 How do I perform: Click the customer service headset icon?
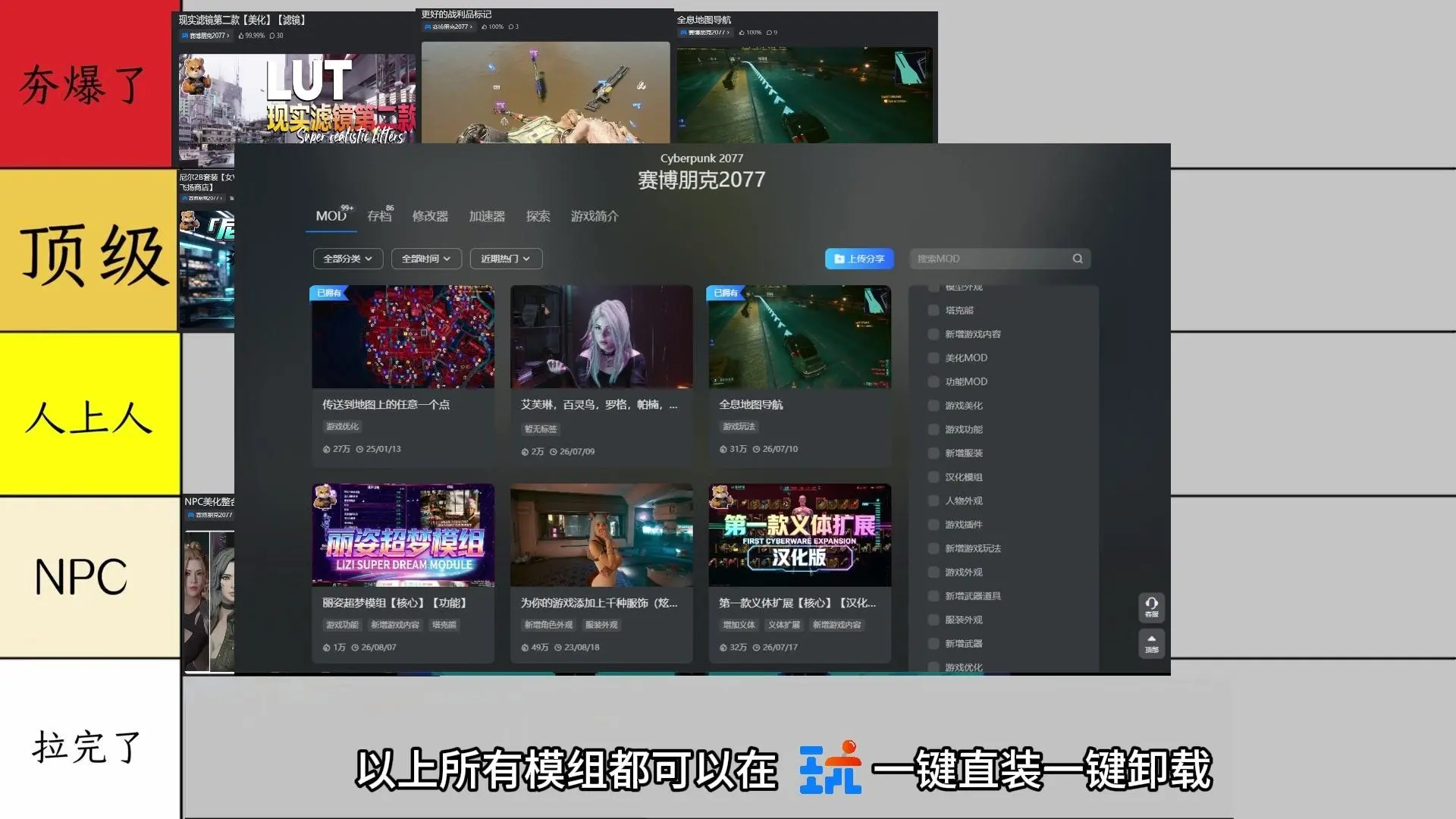[x=1151, y=604]
